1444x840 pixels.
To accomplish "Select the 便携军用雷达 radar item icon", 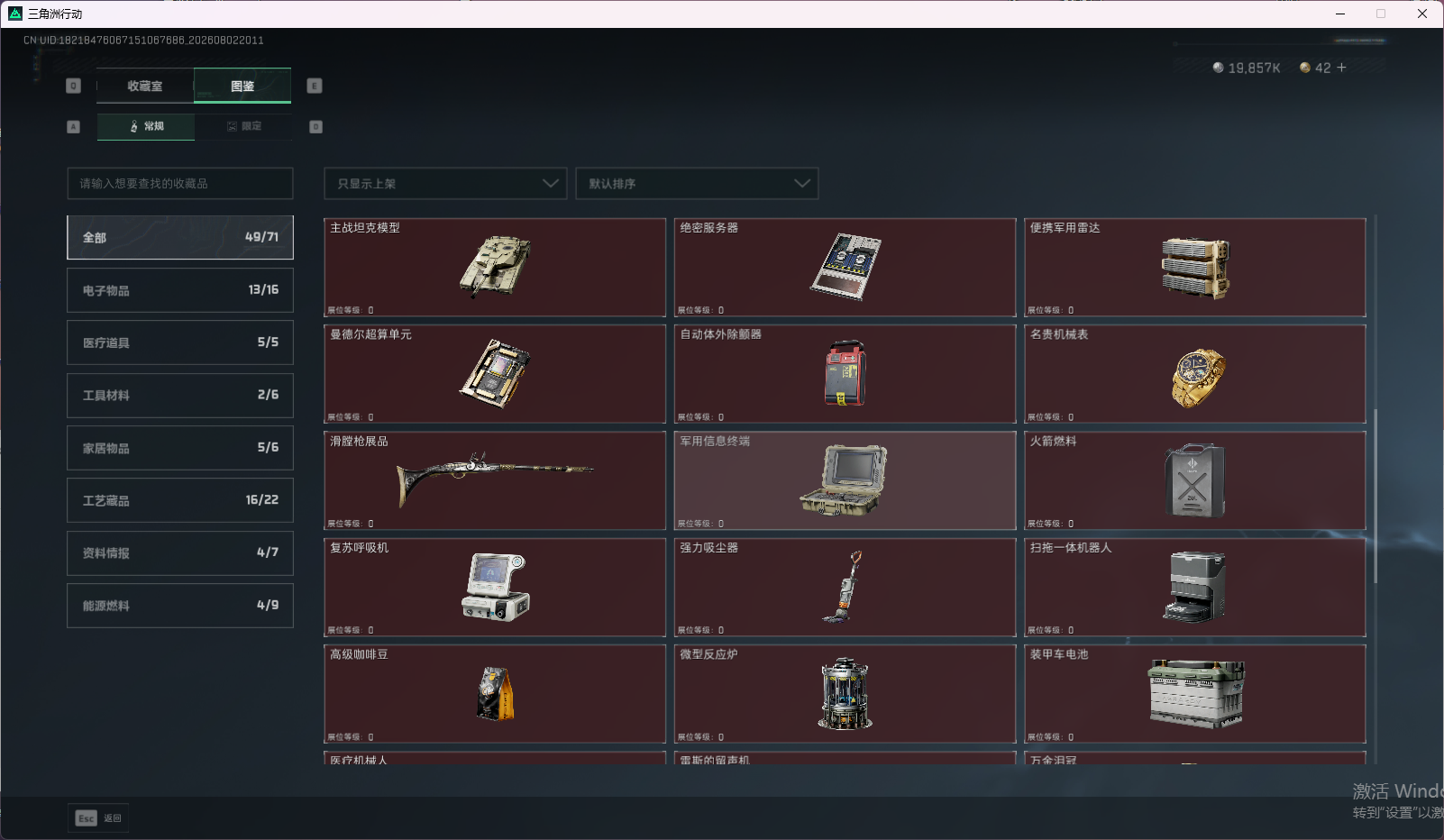I will click(x=1195, y=268).
